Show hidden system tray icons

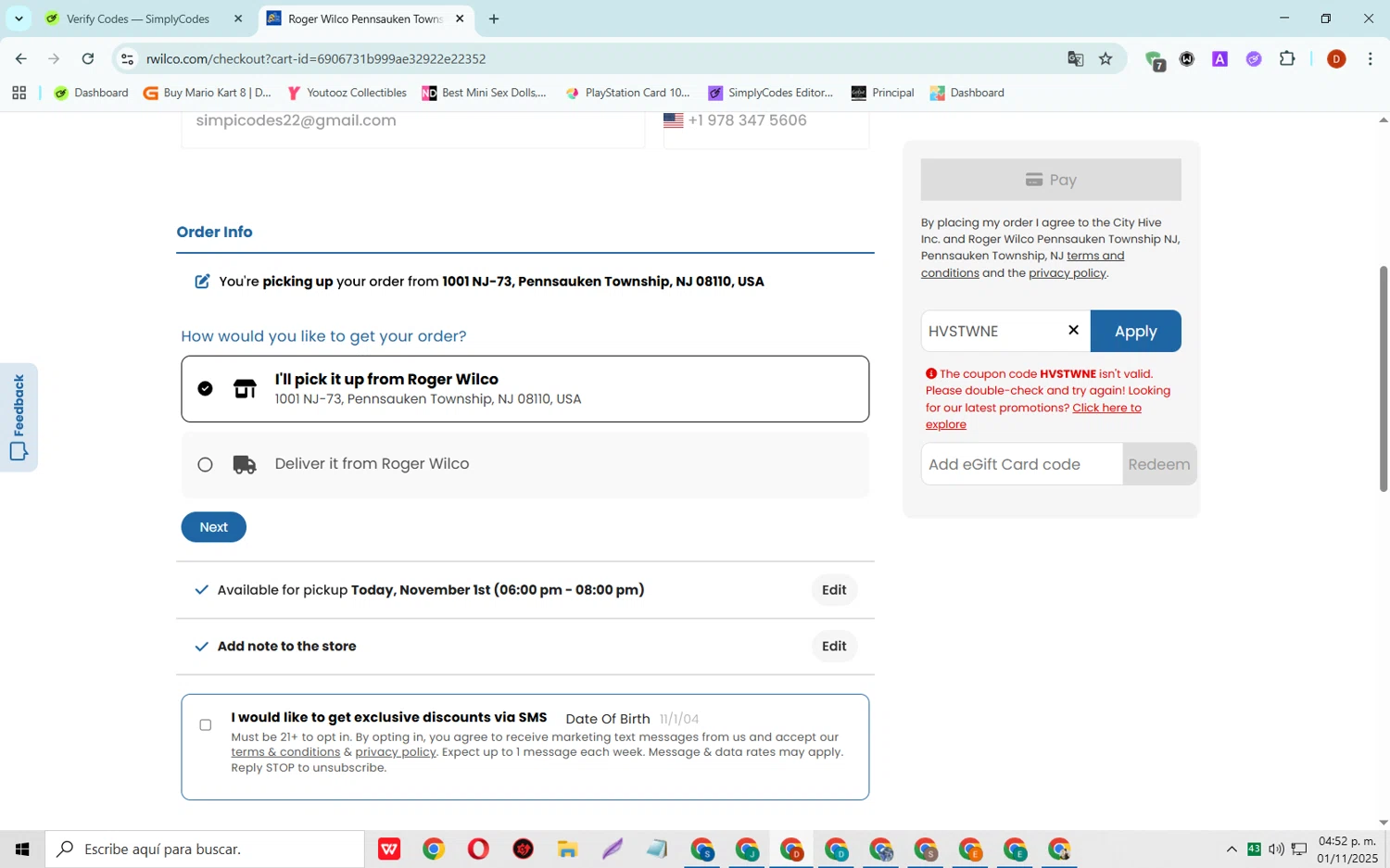[1232, 849]
